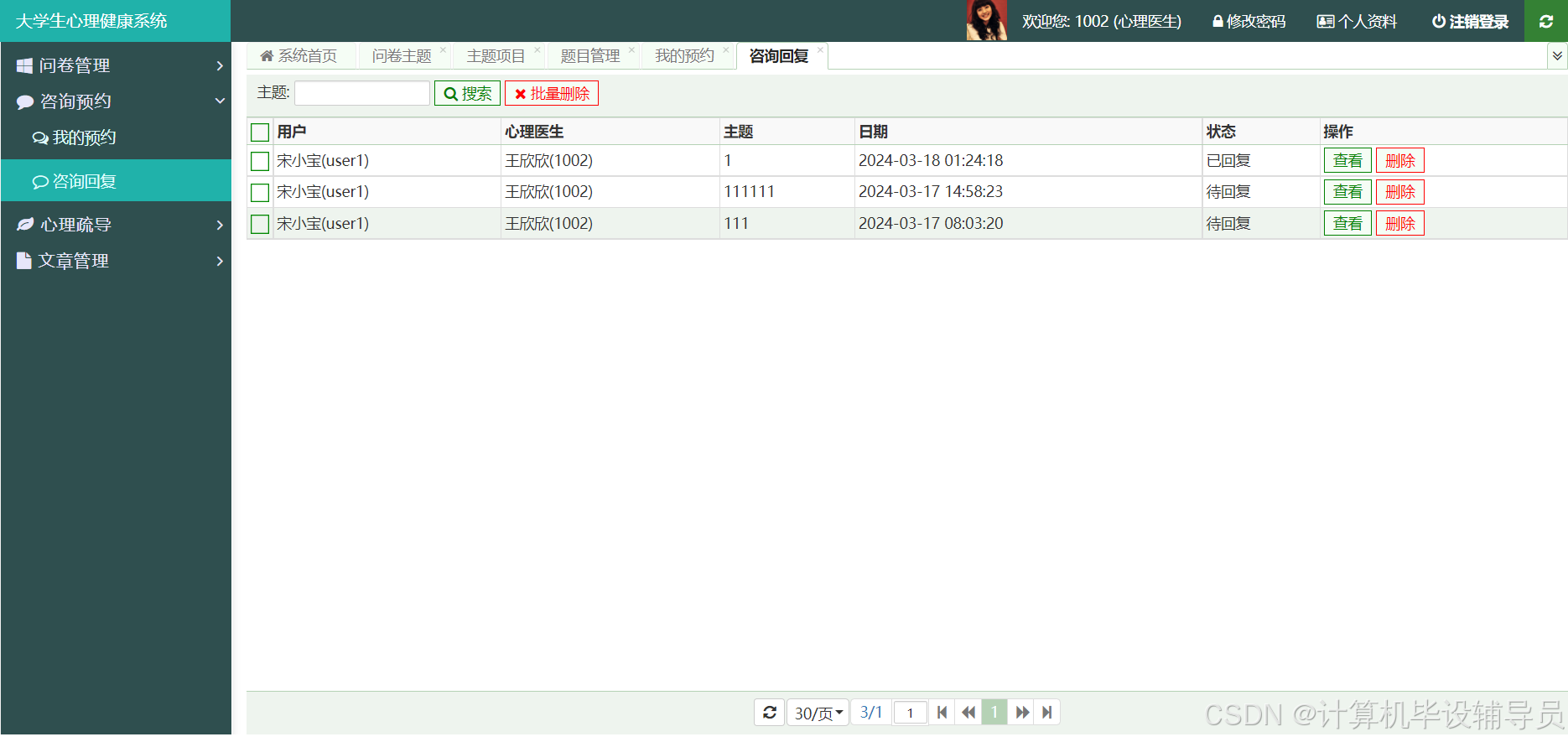
Task: Click the user avatar photo in header
Action: pyautogui.click(x=987, y=20)
